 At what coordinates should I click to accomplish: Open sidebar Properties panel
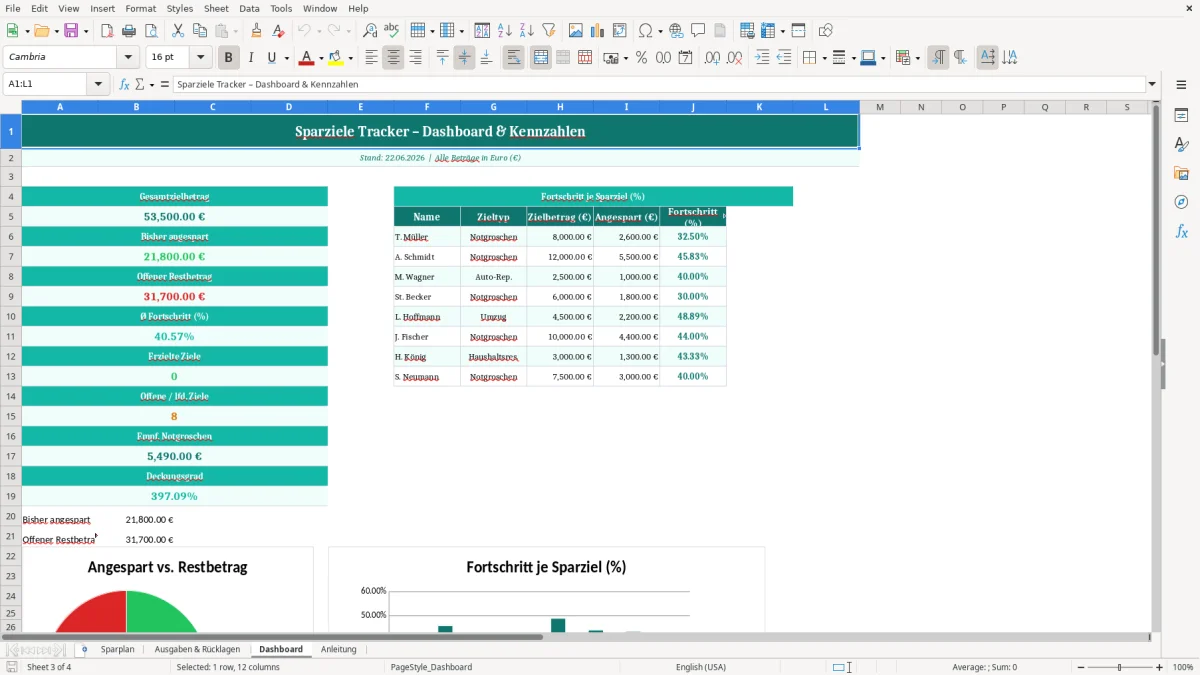tap(1181, 116)
